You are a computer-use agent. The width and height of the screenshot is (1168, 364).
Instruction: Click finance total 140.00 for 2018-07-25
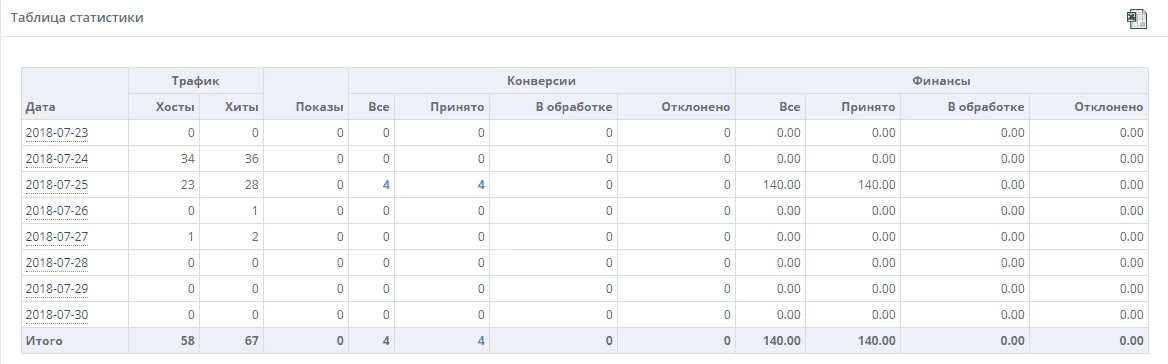pos(782,185)
